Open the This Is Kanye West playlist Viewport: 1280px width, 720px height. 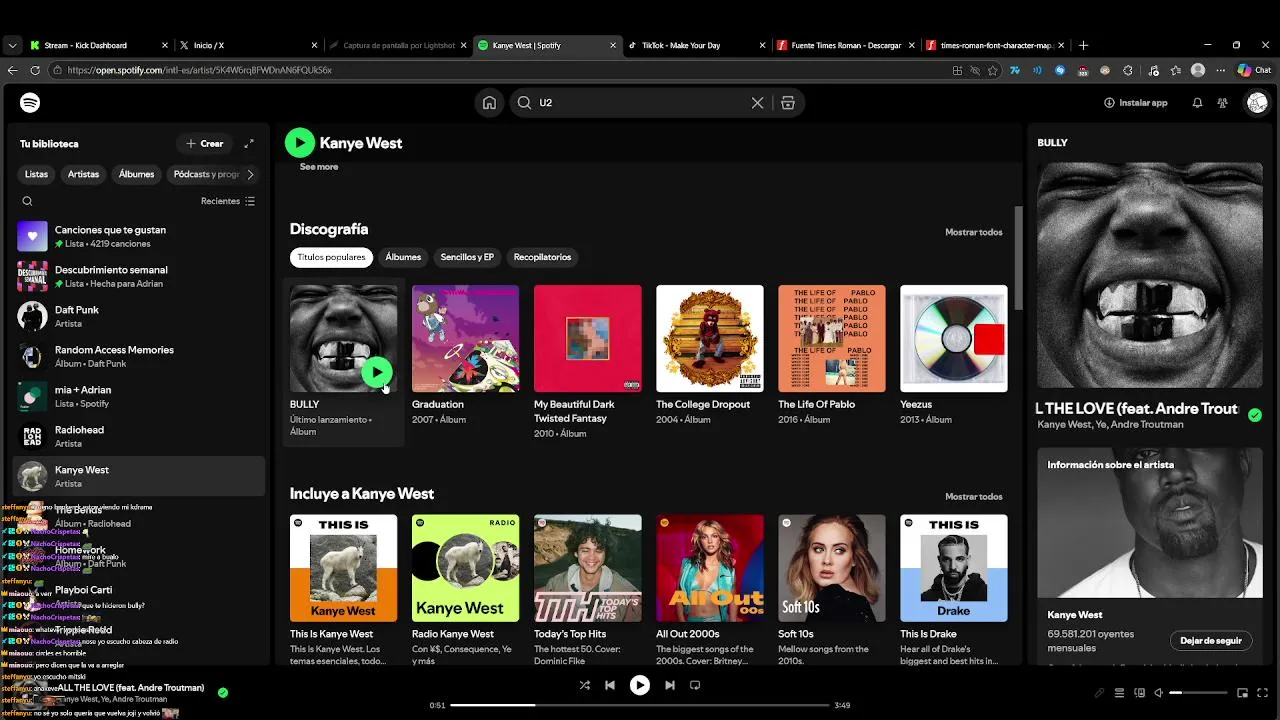click(x=343, y=568)
